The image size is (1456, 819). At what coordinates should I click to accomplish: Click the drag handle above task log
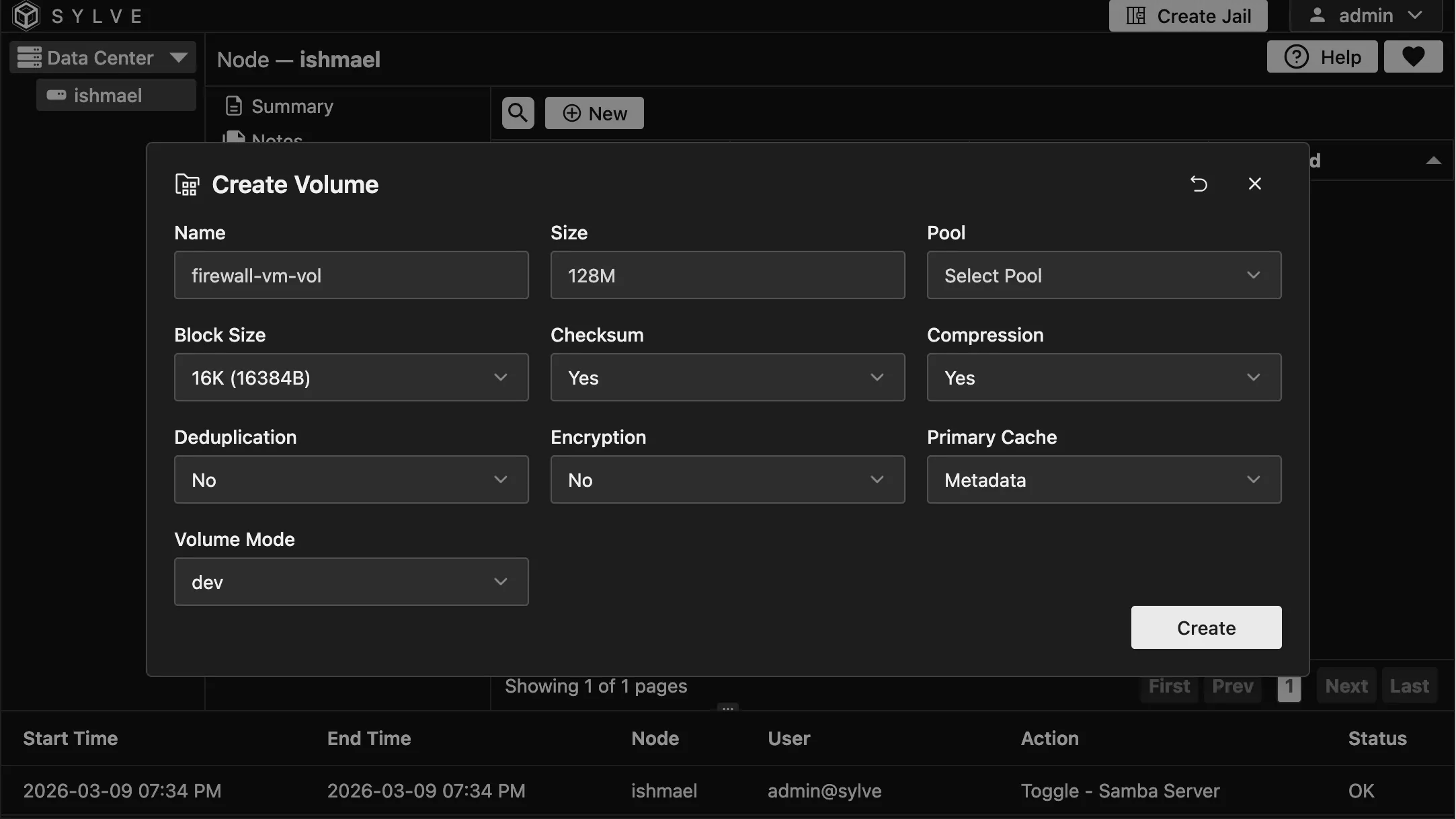tap(728, 707)
